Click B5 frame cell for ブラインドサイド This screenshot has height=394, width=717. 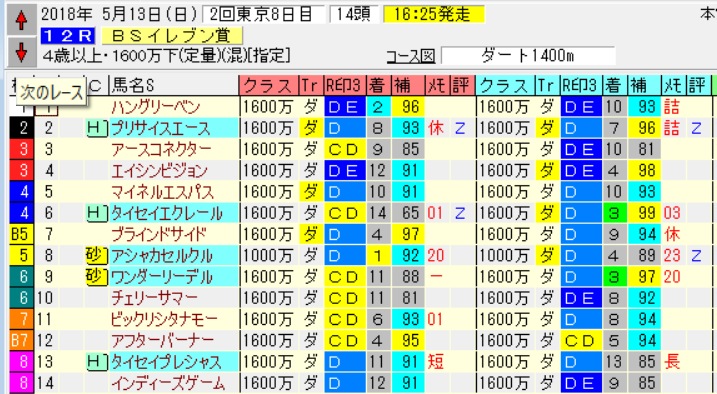(x=21, y=234)
